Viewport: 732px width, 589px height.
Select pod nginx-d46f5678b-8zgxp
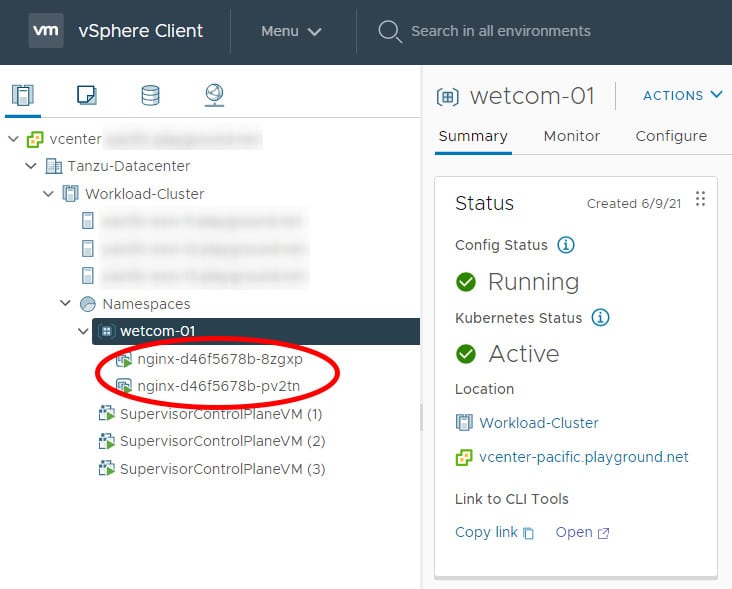tap(220, 359)
